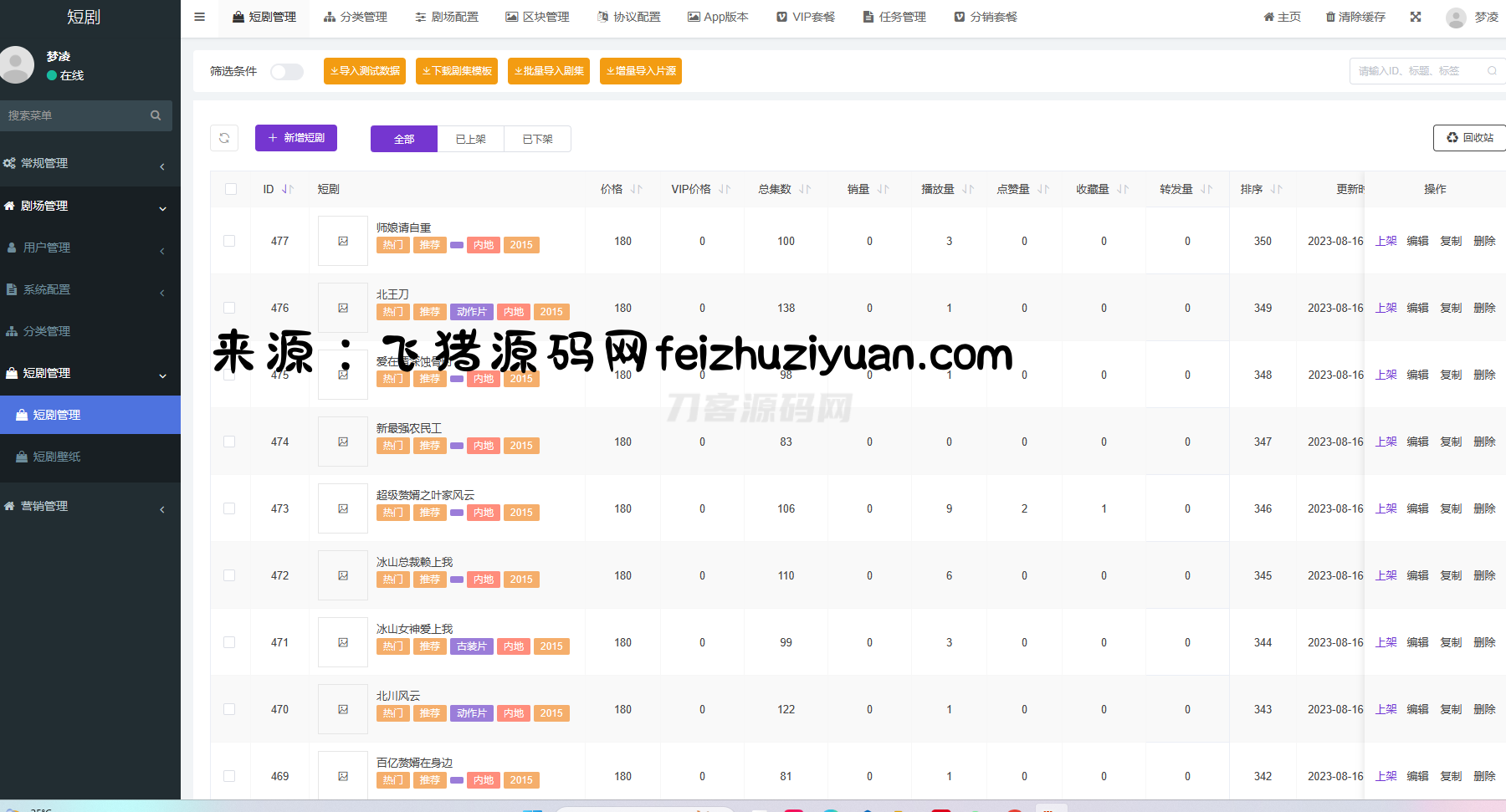Open the VIP套餐 top tab
1506x812 pixels.
tap(806, 17)
